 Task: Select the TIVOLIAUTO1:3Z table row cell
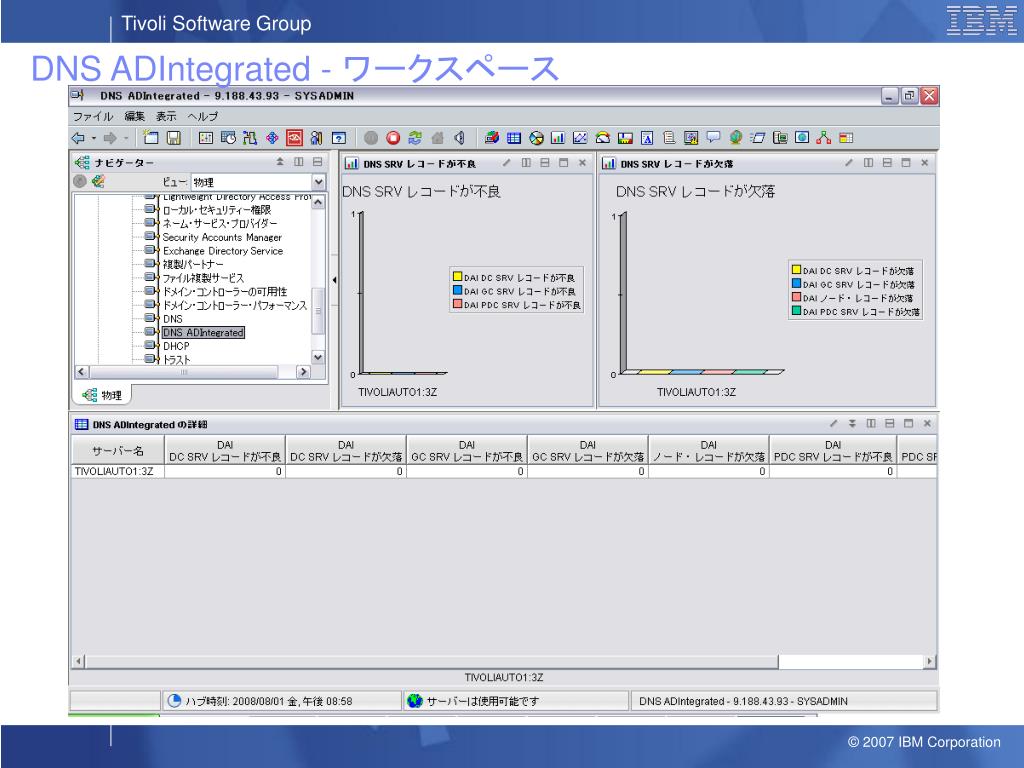tap(118, 471)
